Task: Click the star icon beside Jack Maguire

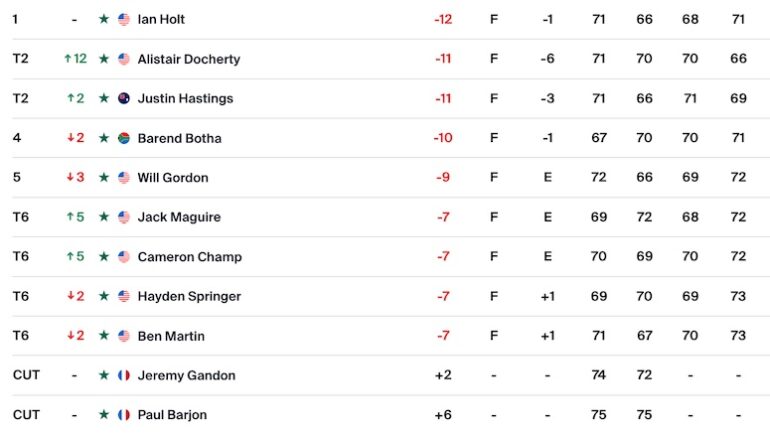Action: click(x=103, y=217)
